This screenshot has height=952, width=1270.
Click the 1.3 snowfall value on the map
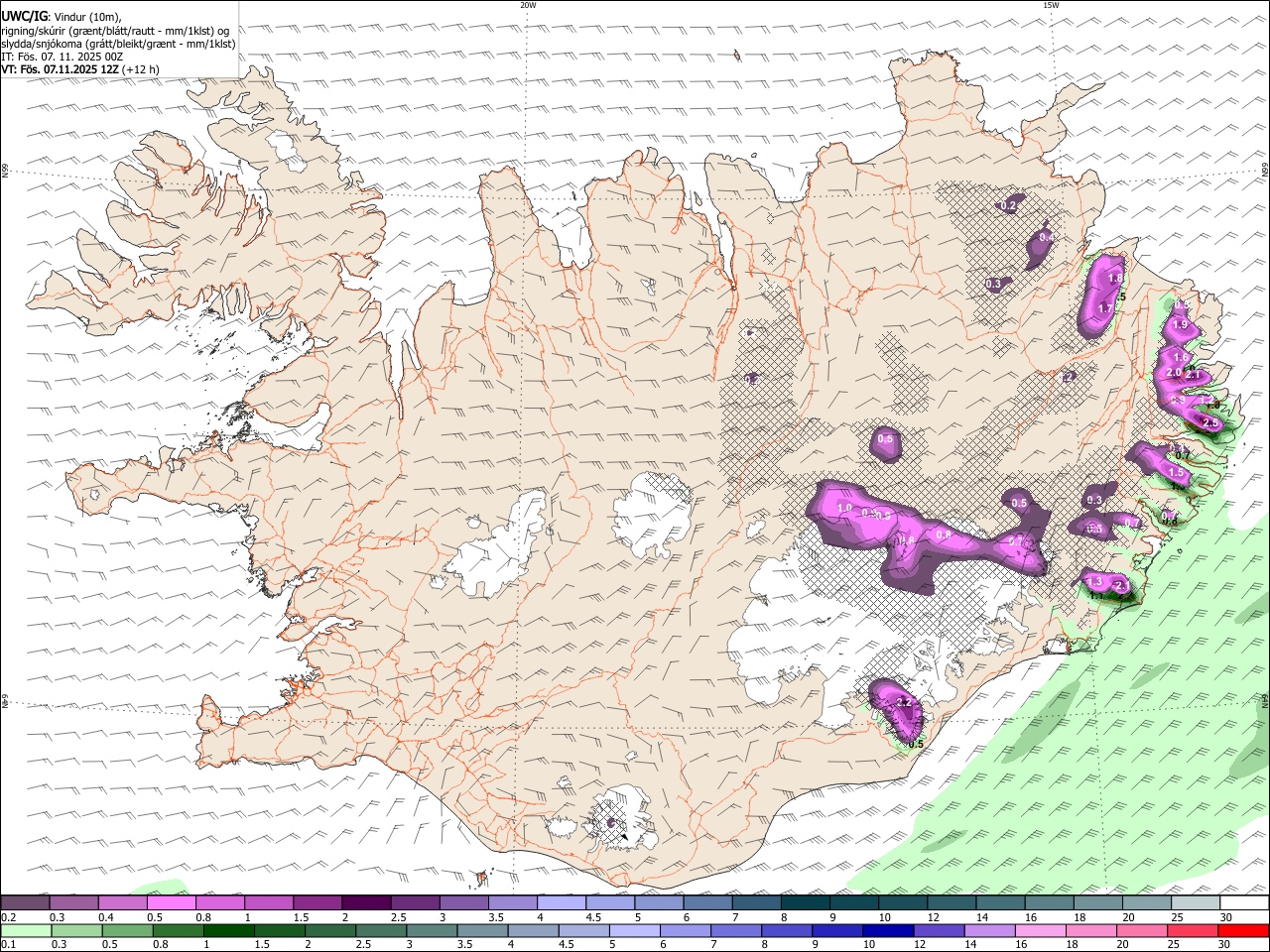(x=1095, y=581)
